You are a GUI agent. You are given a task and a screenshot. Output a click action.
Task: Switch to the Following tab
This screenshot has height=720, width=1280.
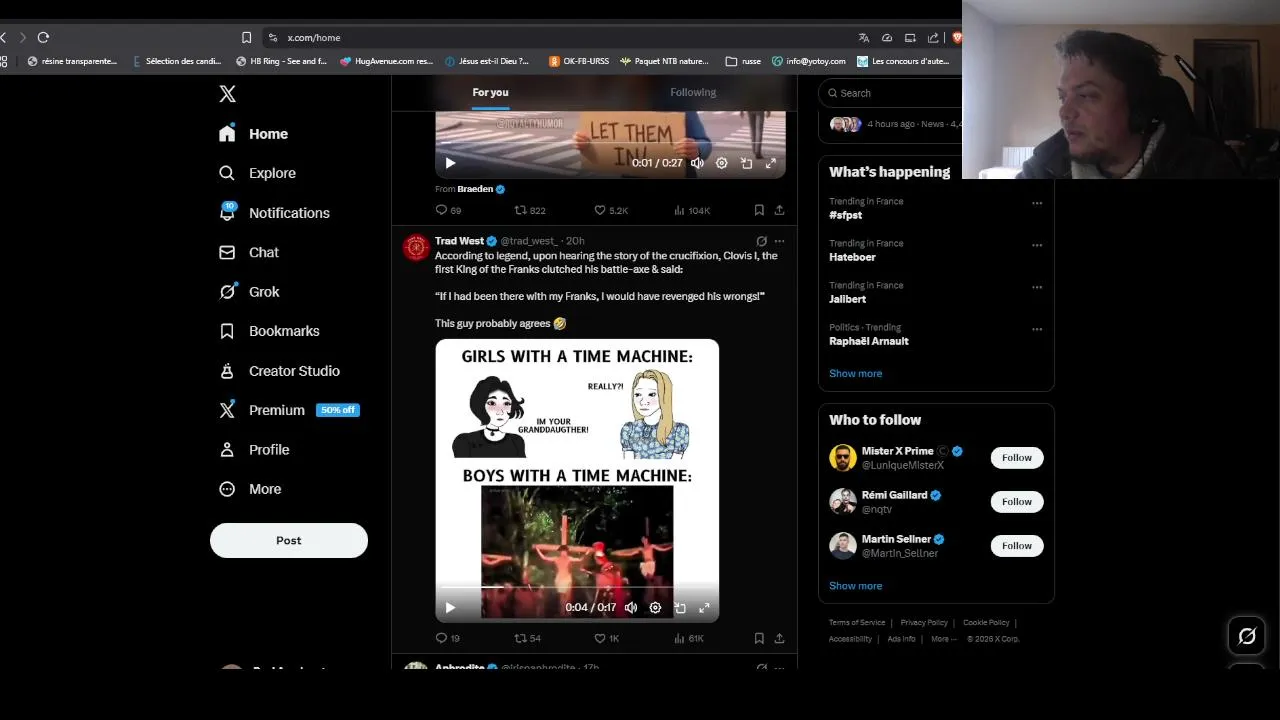tap(693, 92)
